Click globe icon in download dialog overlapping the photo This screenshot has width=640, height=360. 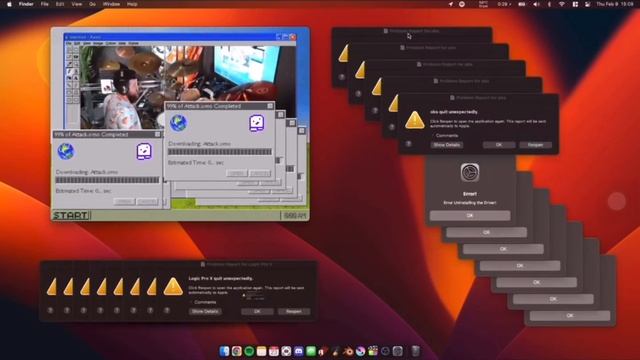(178, 123)
